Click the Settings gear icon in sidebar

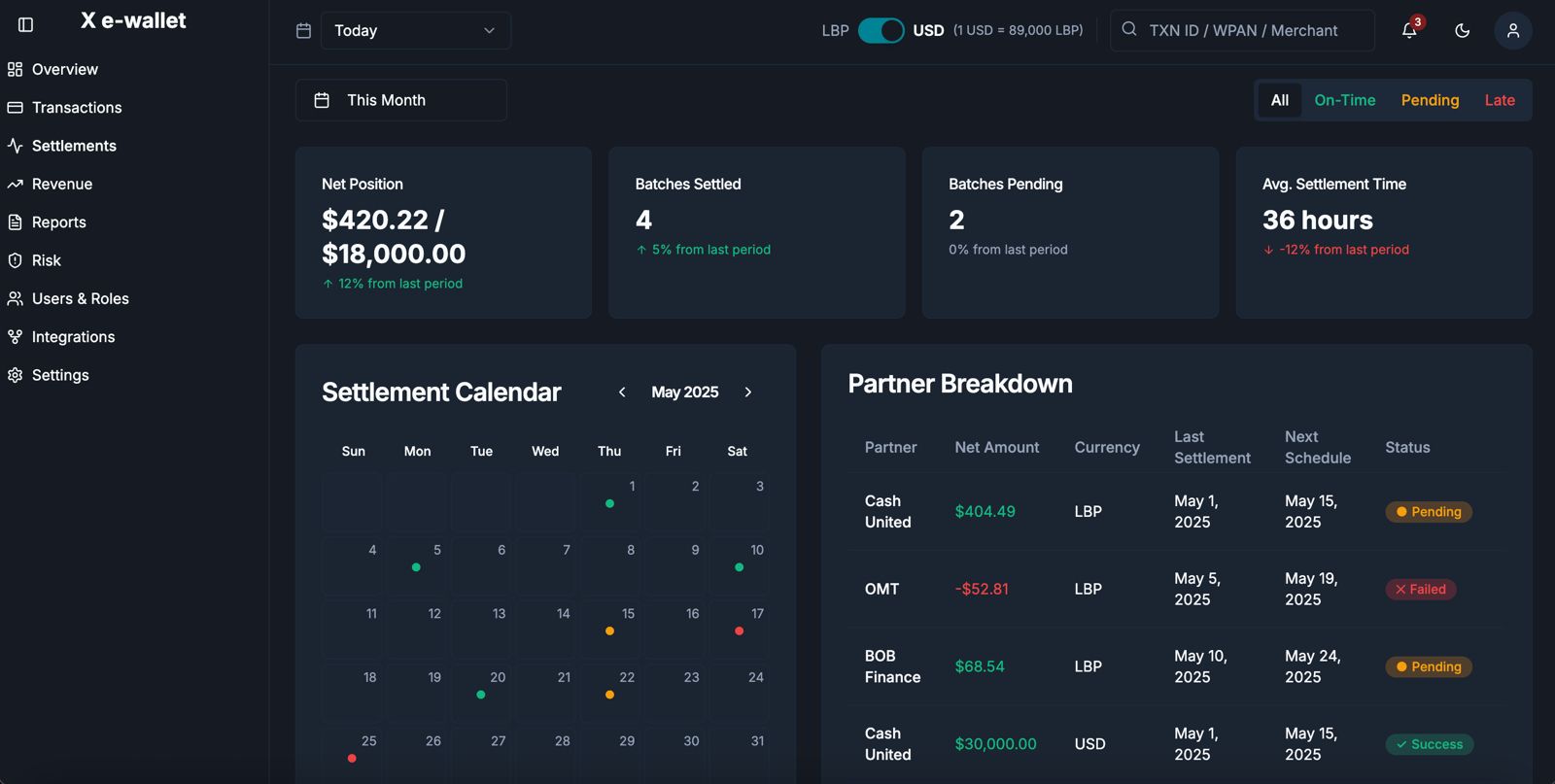point(15,375)
